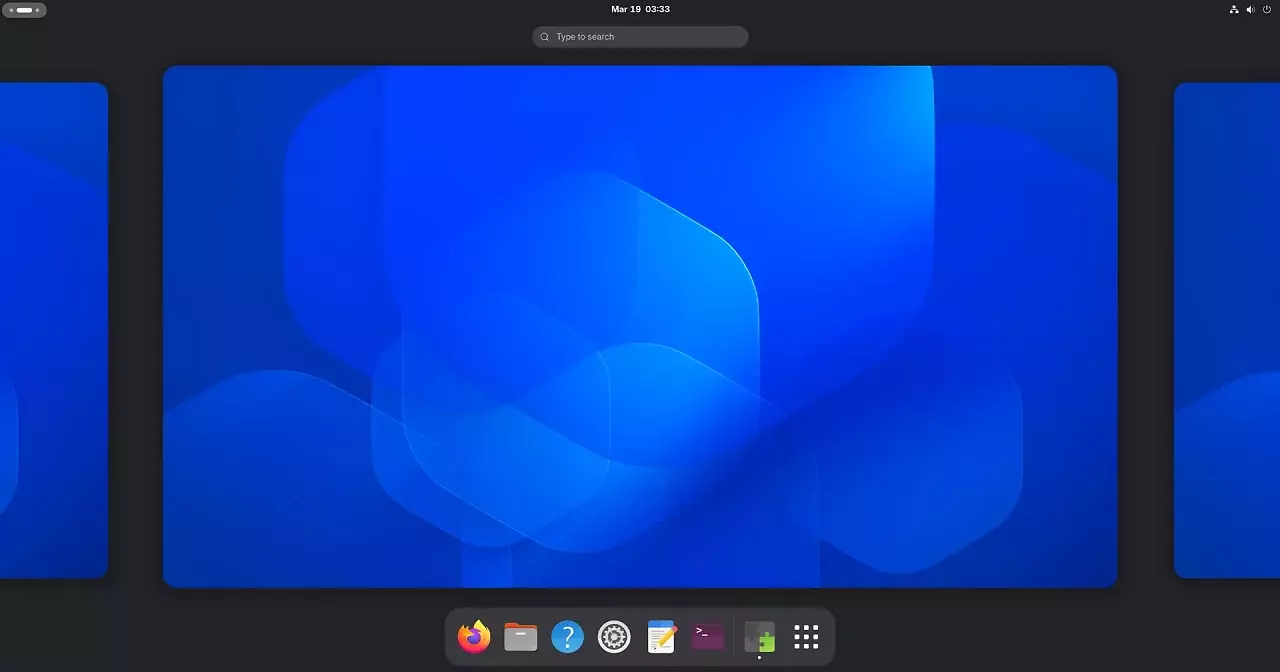The height and width of the screenshot is (672, 1280).
Task: Open Firefox from the dash
Action: (474, 637)
